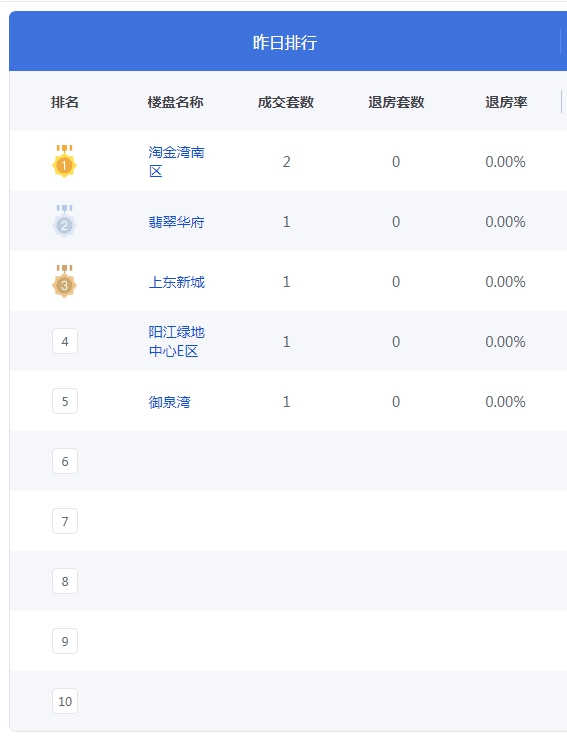This screenshot has height=741, width=567.
Task: Click the 退房率 column header
Action: pos(506,102)
